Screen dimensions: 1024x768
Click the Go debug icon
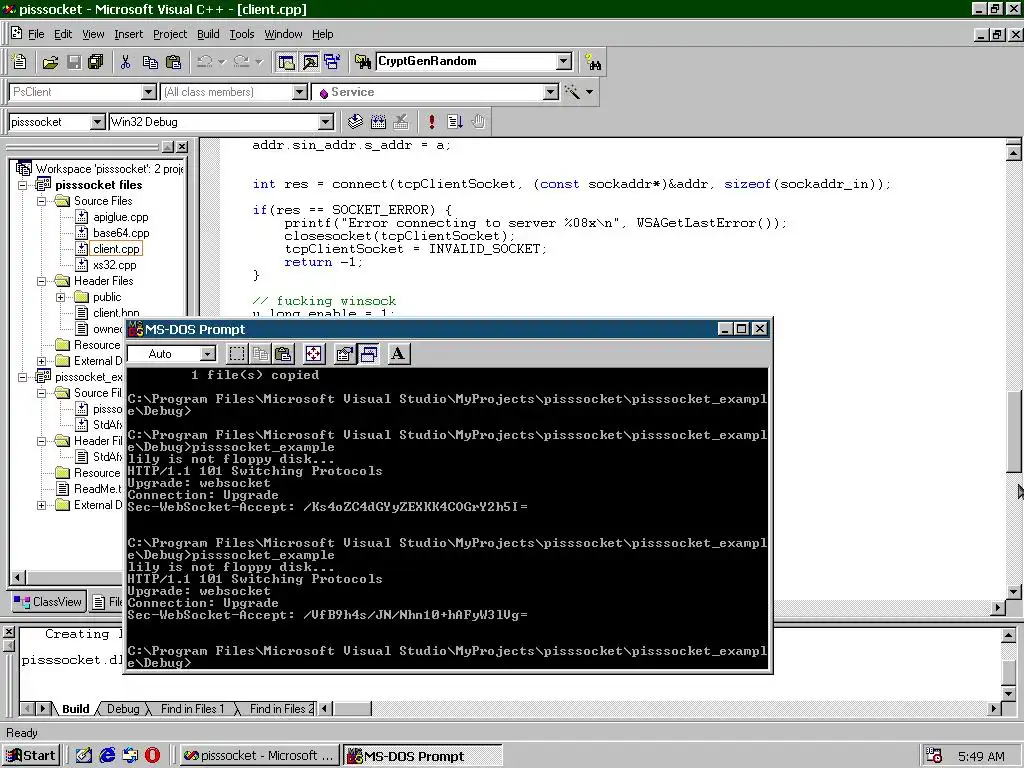(x=455, y=121)
